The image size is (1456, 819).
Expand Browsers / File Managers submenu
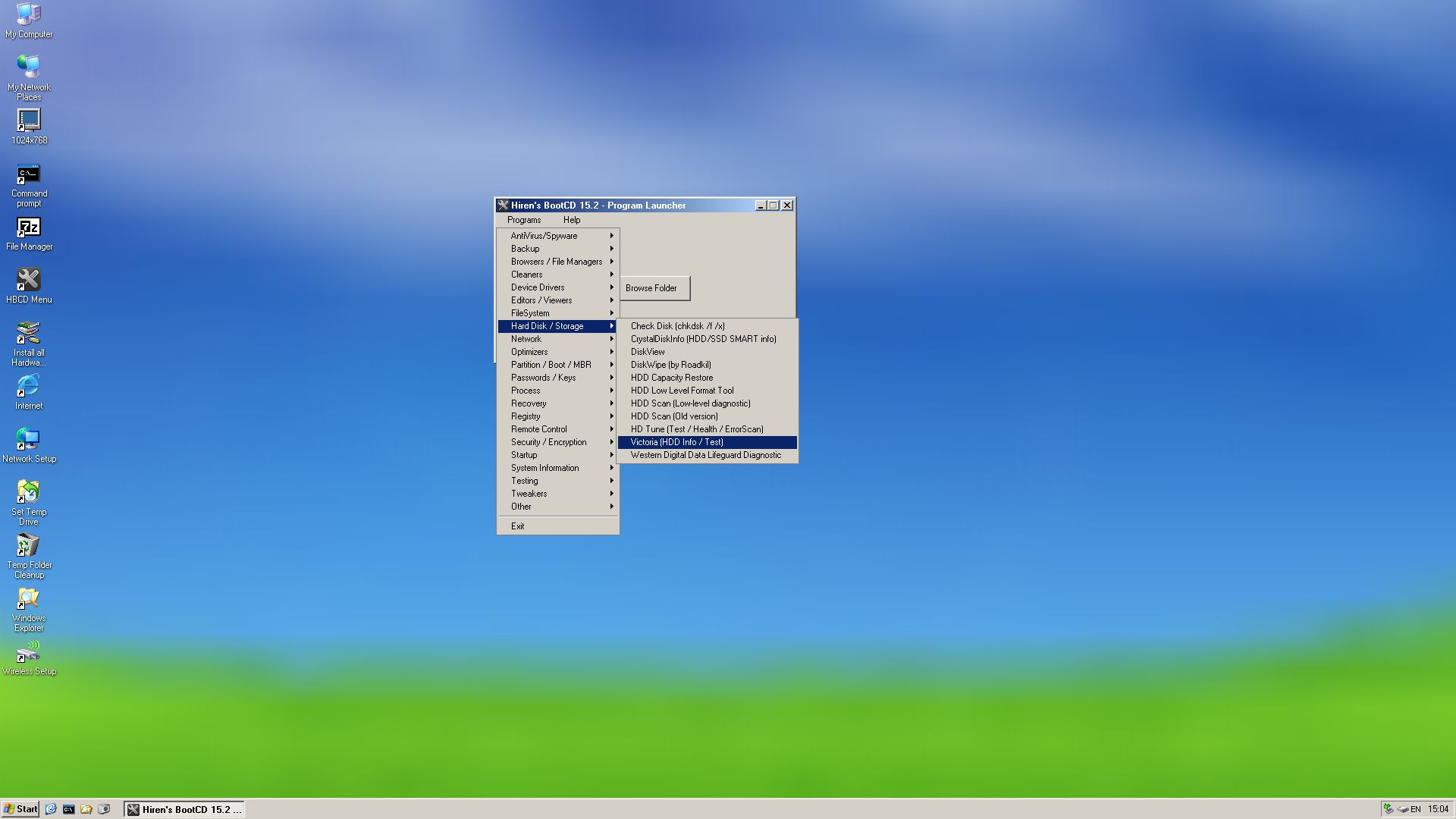pos(558,262)
